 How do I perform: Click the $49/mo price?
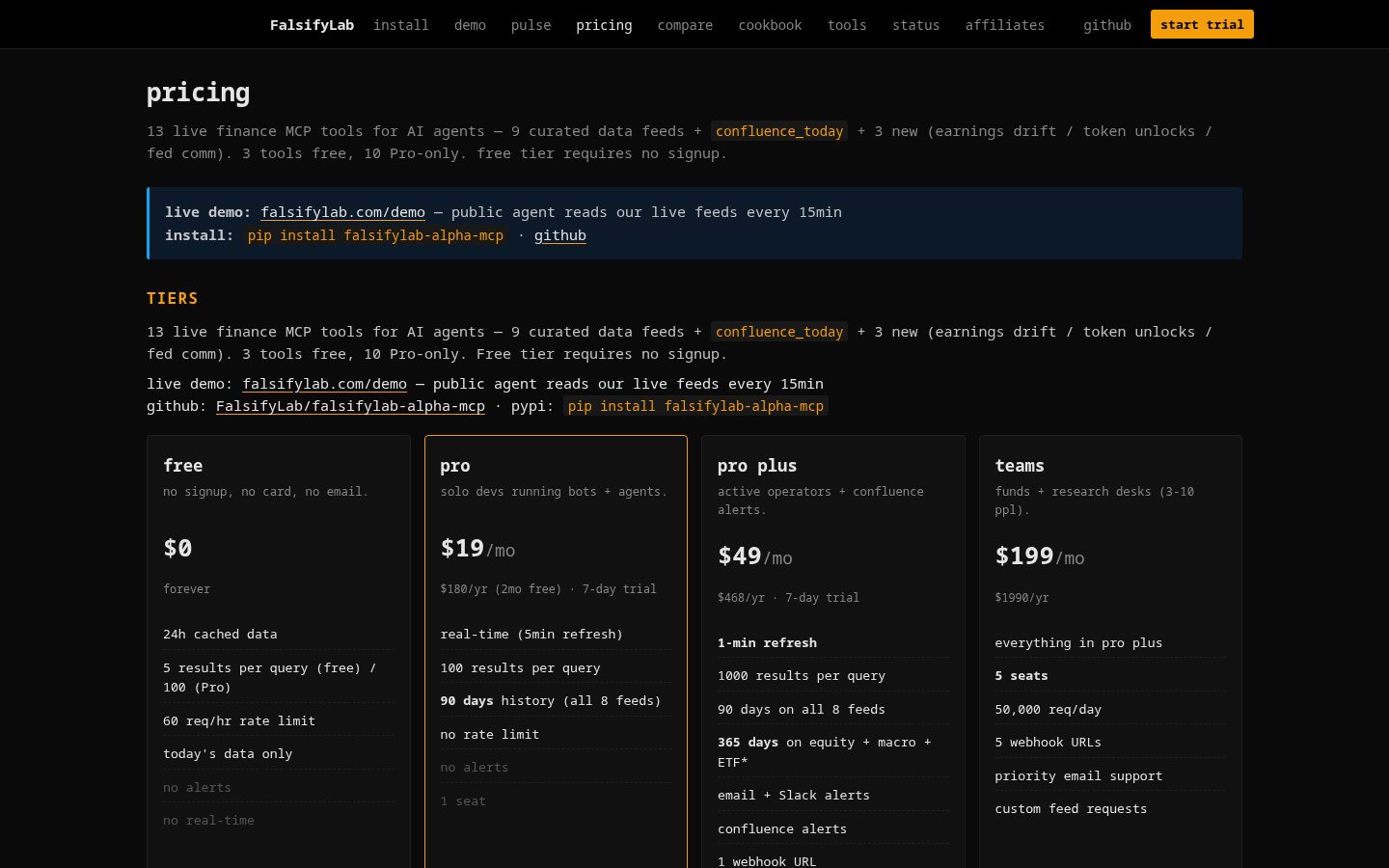point(755,556)
